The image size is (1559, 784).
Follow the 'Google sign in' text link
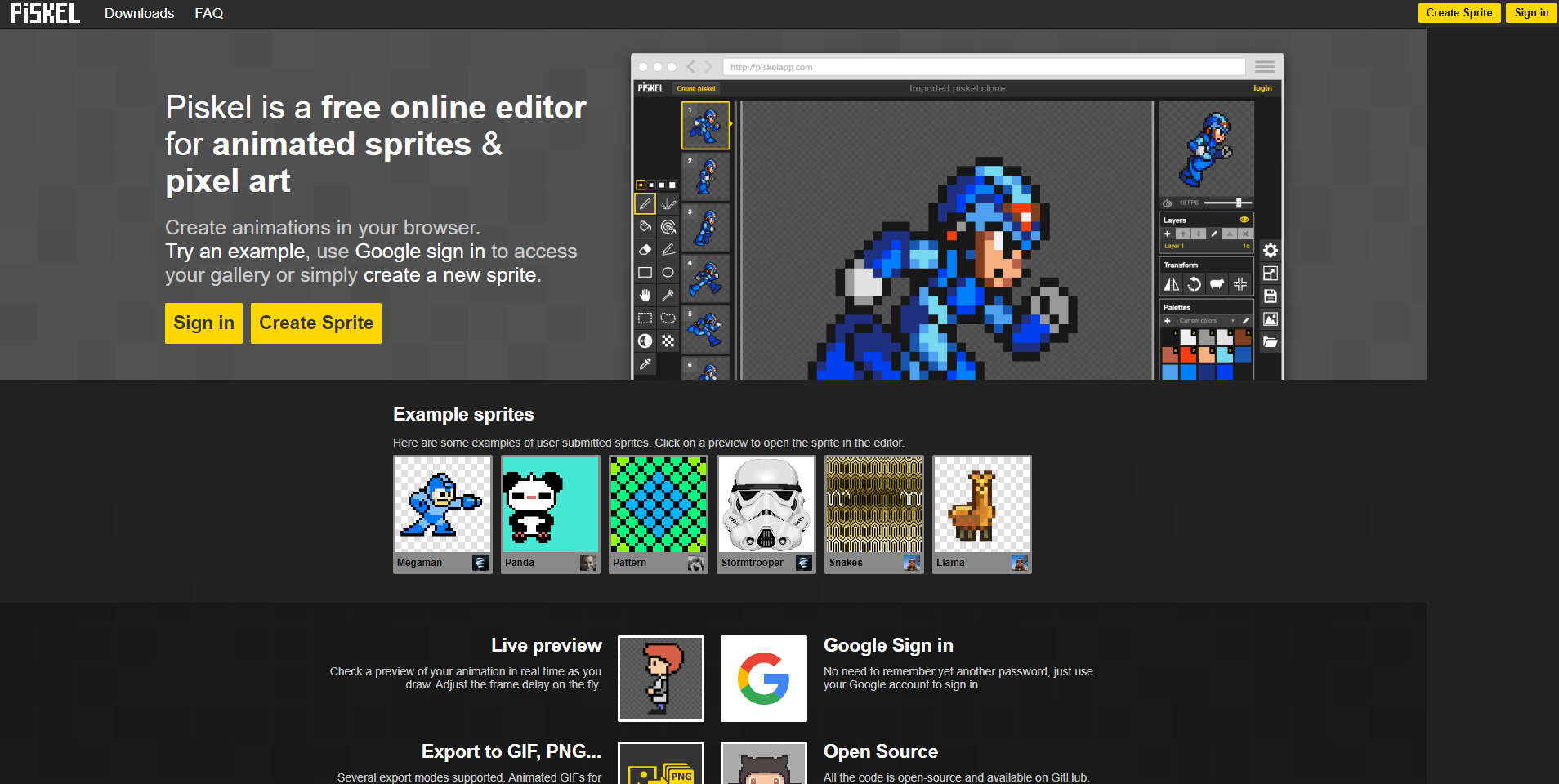[x=420, y=252]
